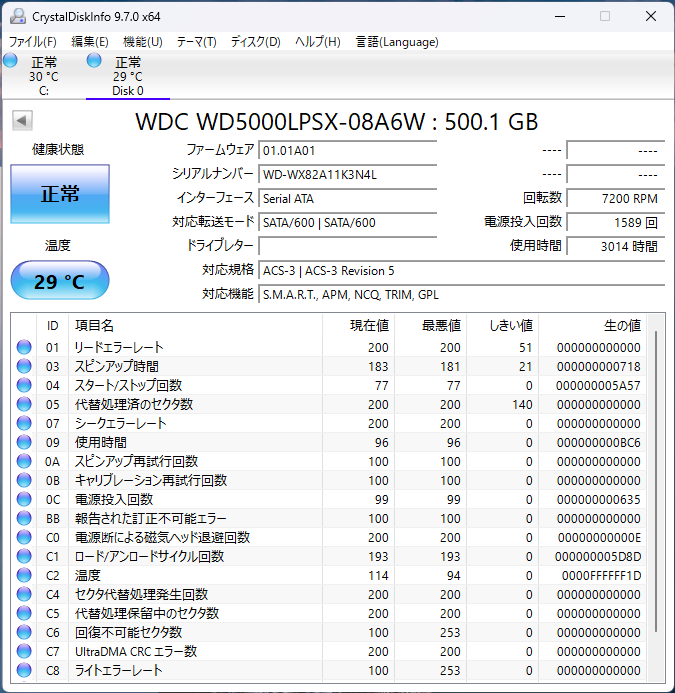The image size is (675, 693).
Task: Click the blue status orb for Disk 0
Action: (94, 61)
